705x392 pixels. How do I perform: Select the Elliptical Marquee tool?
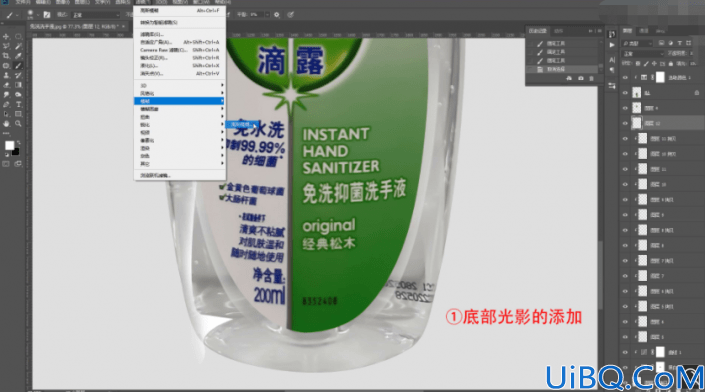click(18, 36)
